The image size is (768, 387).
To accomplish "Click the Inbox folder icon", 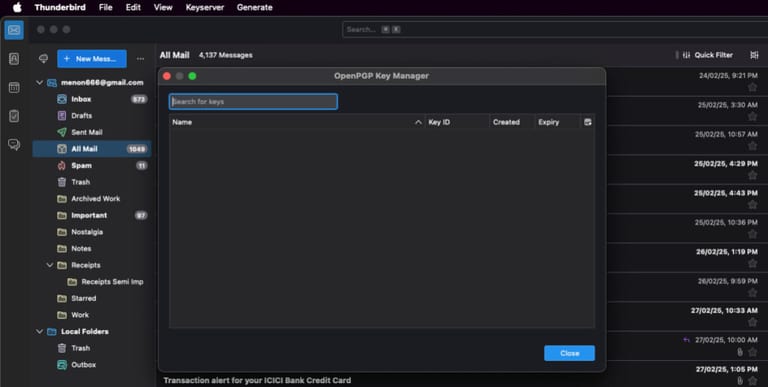I will pos(62,99).
